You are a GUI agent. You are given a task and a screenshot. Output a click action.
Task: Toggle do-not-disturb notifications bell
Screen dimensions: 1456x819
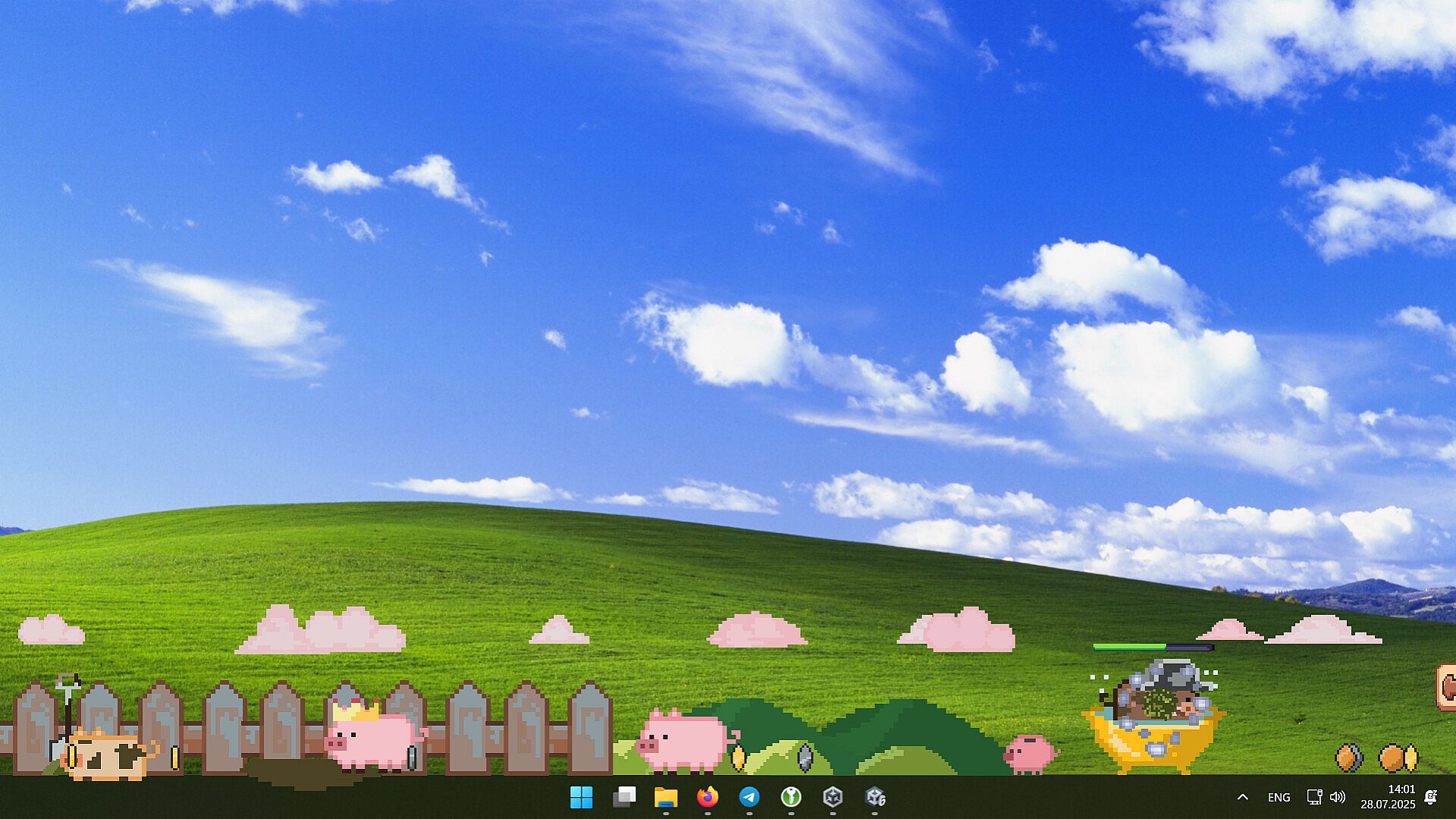(x=1431, y=797)
